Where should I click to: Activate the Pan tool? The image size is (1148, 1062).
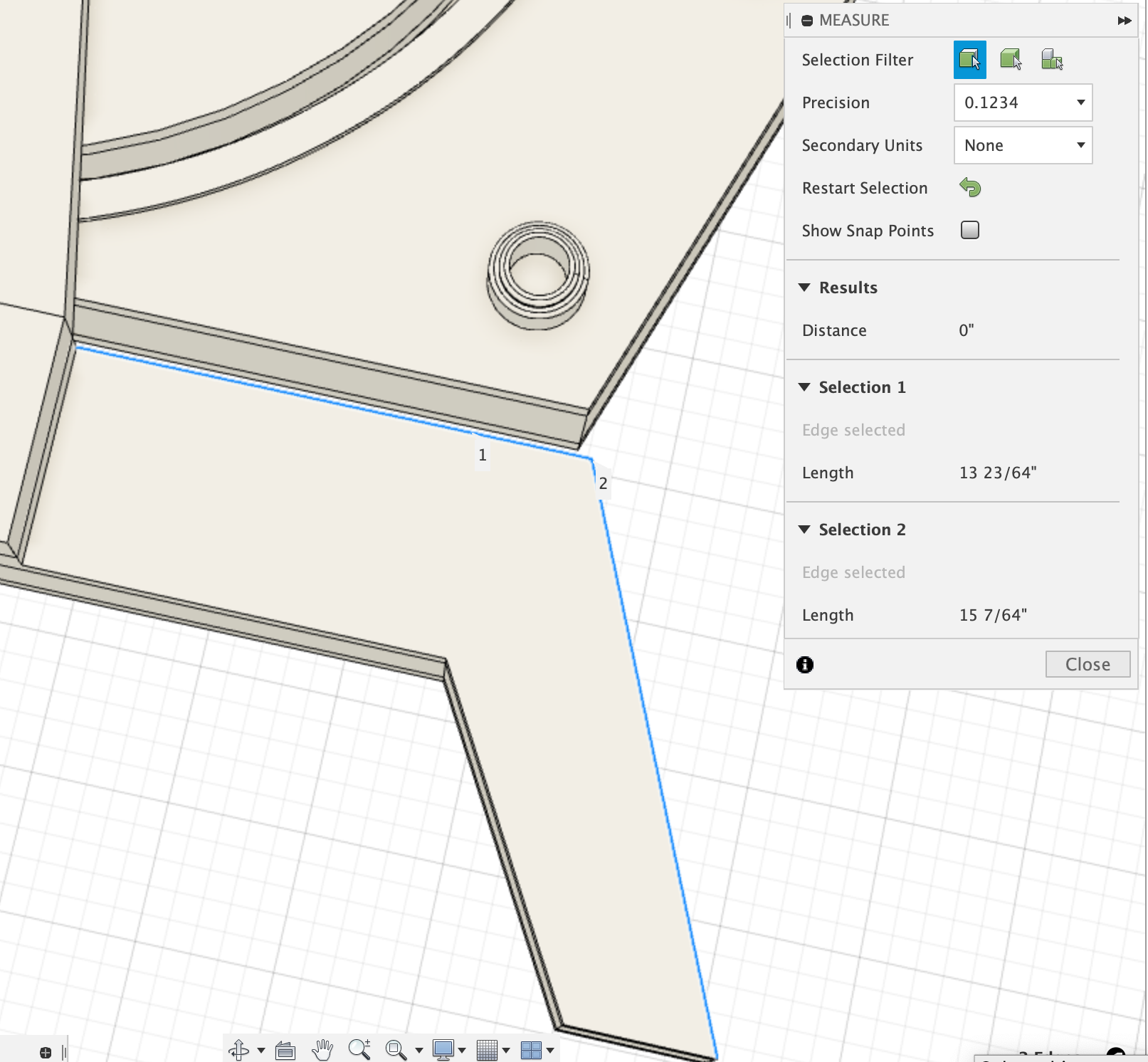(x=322, y=1050)
